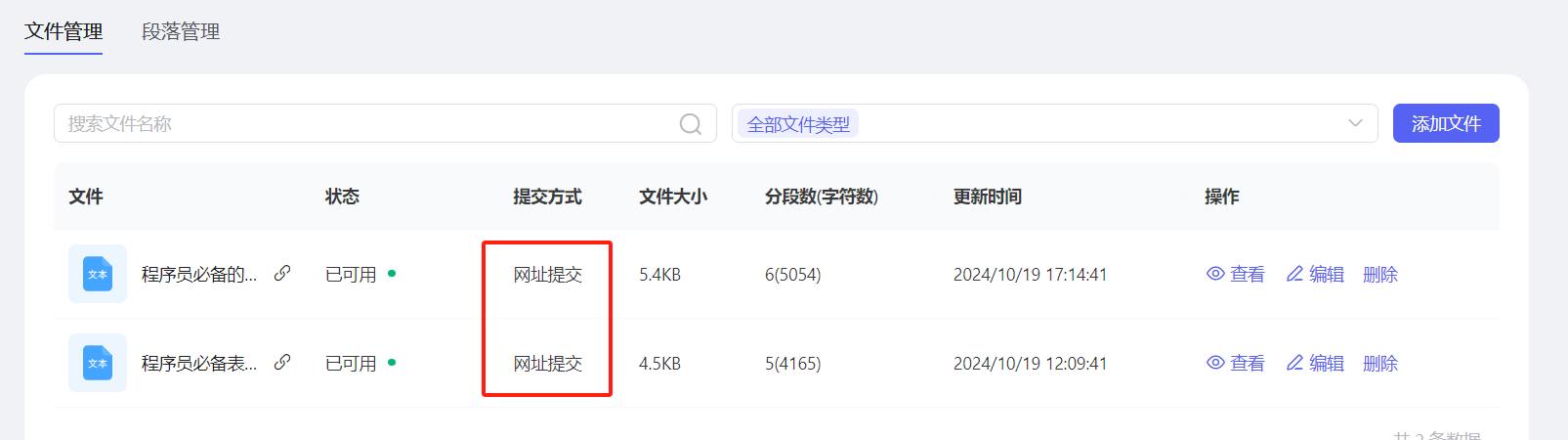Click link icon next to 程序员必备的...
The width and height of the screenshot is (1568, 440).
(282, 273)
